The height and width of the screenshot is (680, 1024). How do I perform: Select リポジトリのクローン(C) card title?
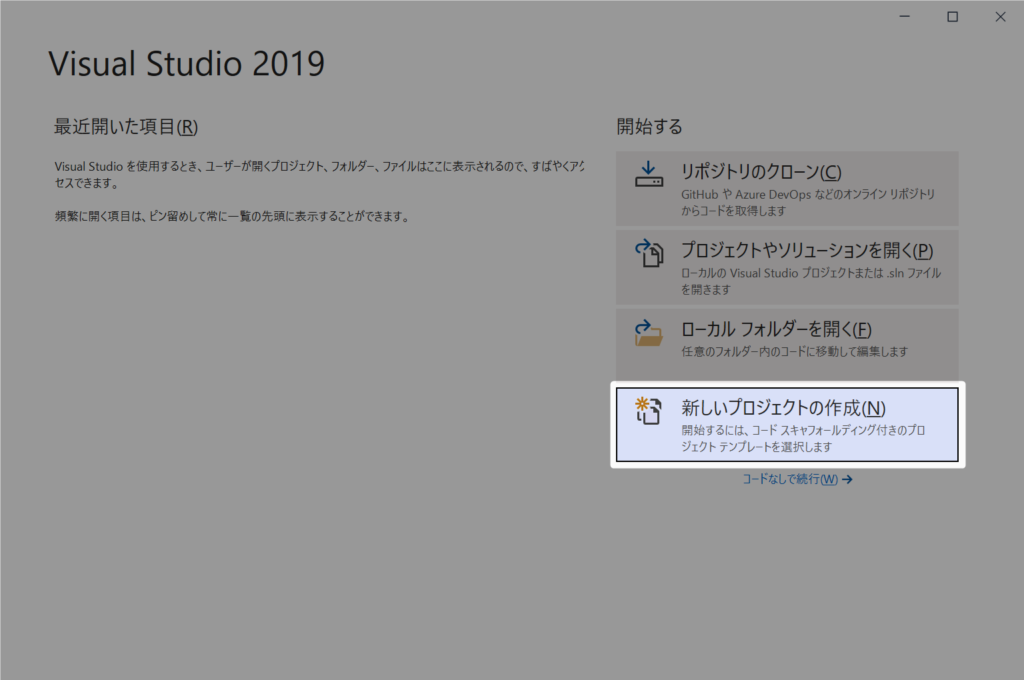(761, 172)
